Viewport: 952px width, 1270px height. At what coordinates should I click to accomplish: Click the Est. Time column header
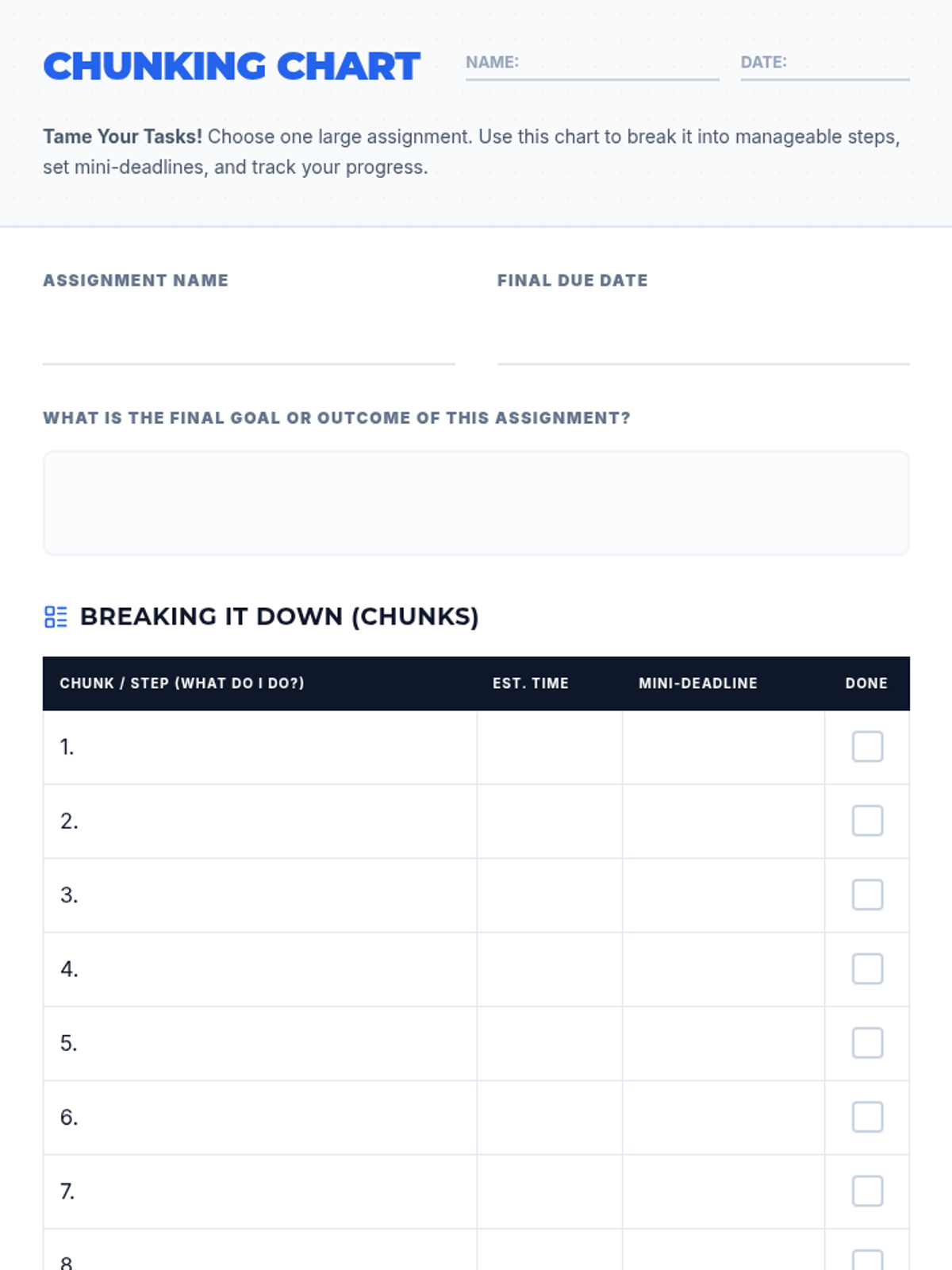[531, 683]
